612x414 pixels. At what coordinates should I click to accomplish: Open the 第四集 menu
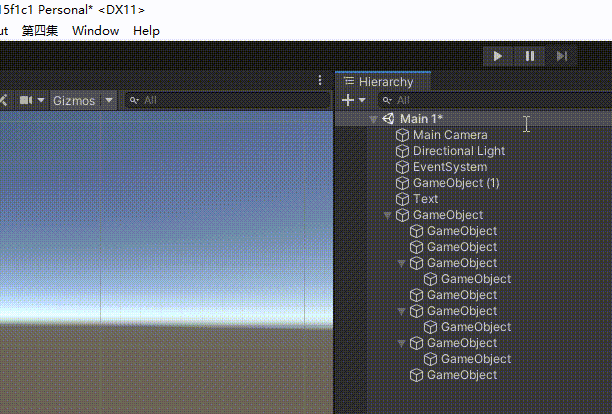point(40,30)
